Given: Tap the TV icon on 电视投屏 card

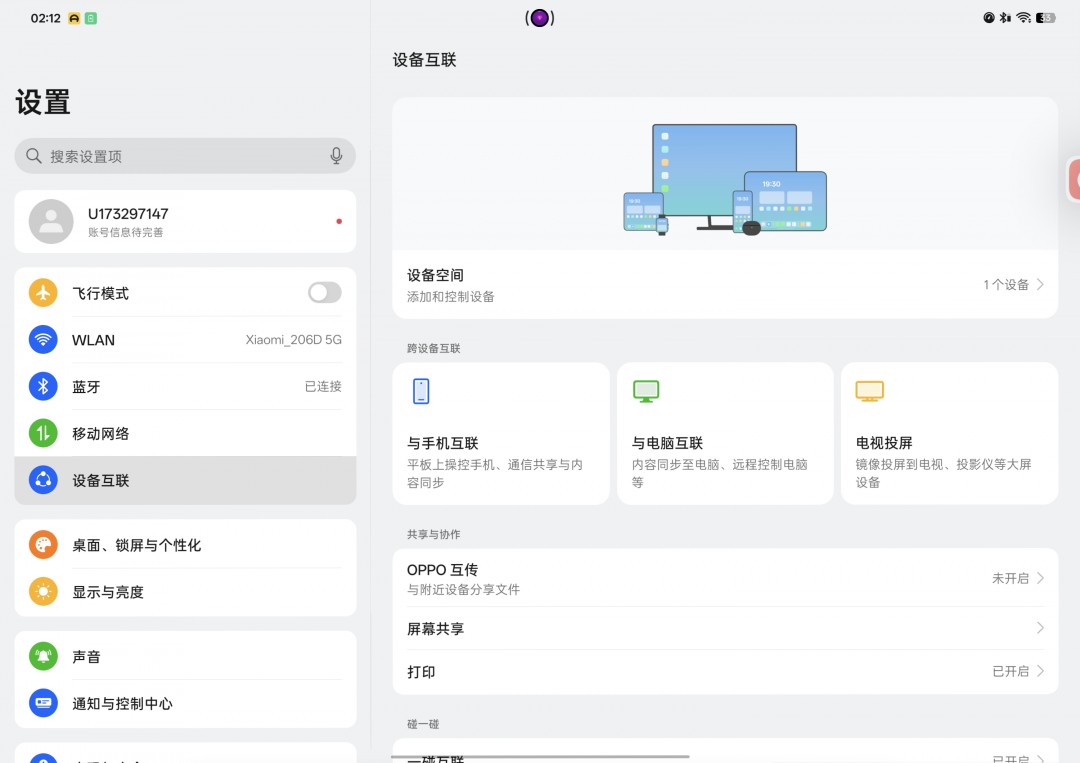Looking at the screenshot, I should coord(870,391).
